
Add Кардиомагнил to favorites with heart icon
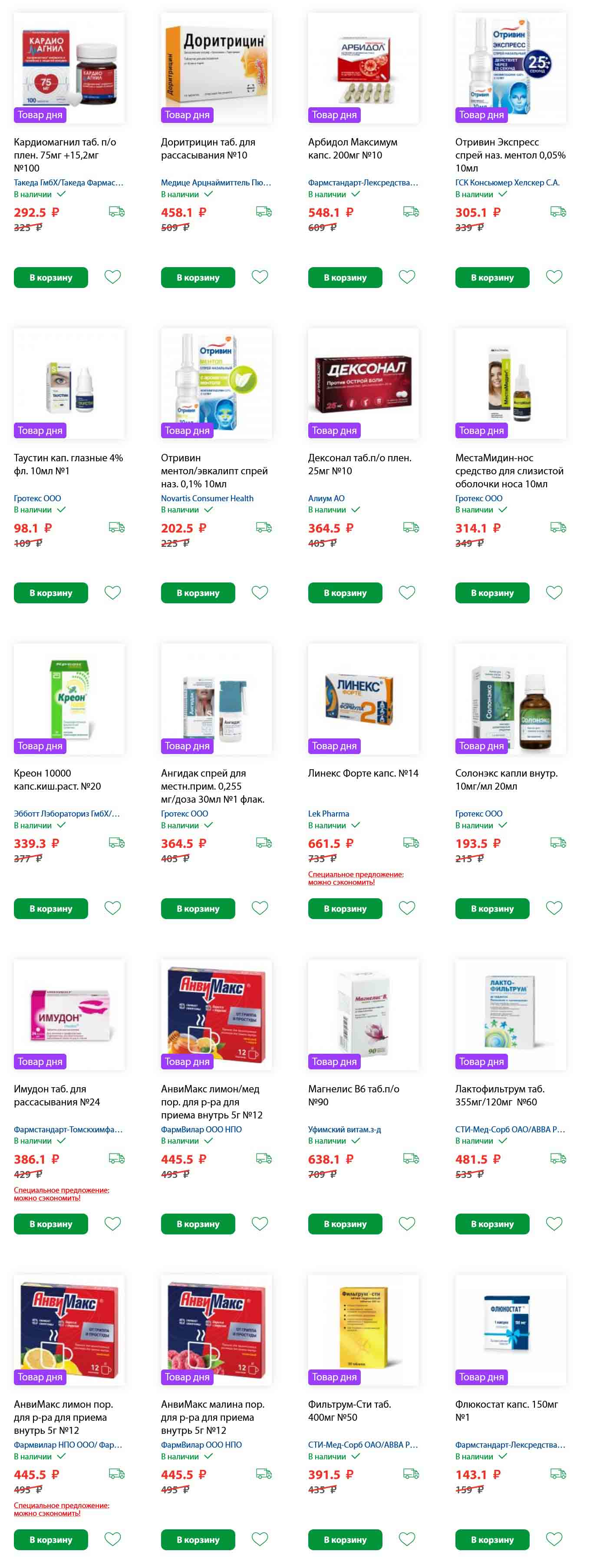(x=112, y=277)
